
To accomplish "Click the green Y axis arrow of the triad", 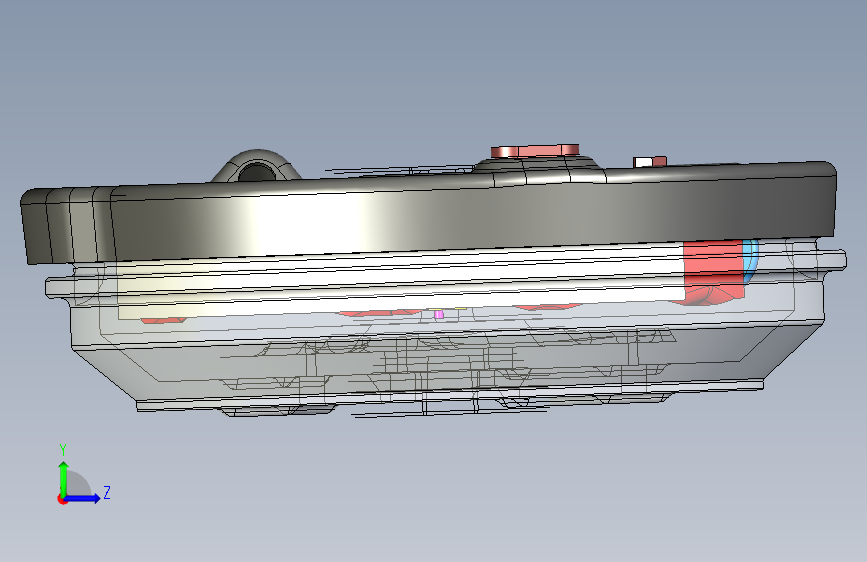I will pyautogui.click(x=64, y=480).
